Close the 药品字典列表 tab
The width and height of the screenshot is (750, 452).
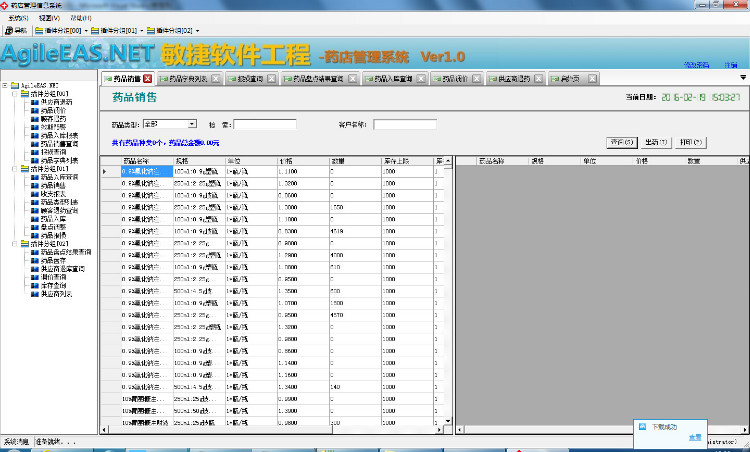(216, 78)
